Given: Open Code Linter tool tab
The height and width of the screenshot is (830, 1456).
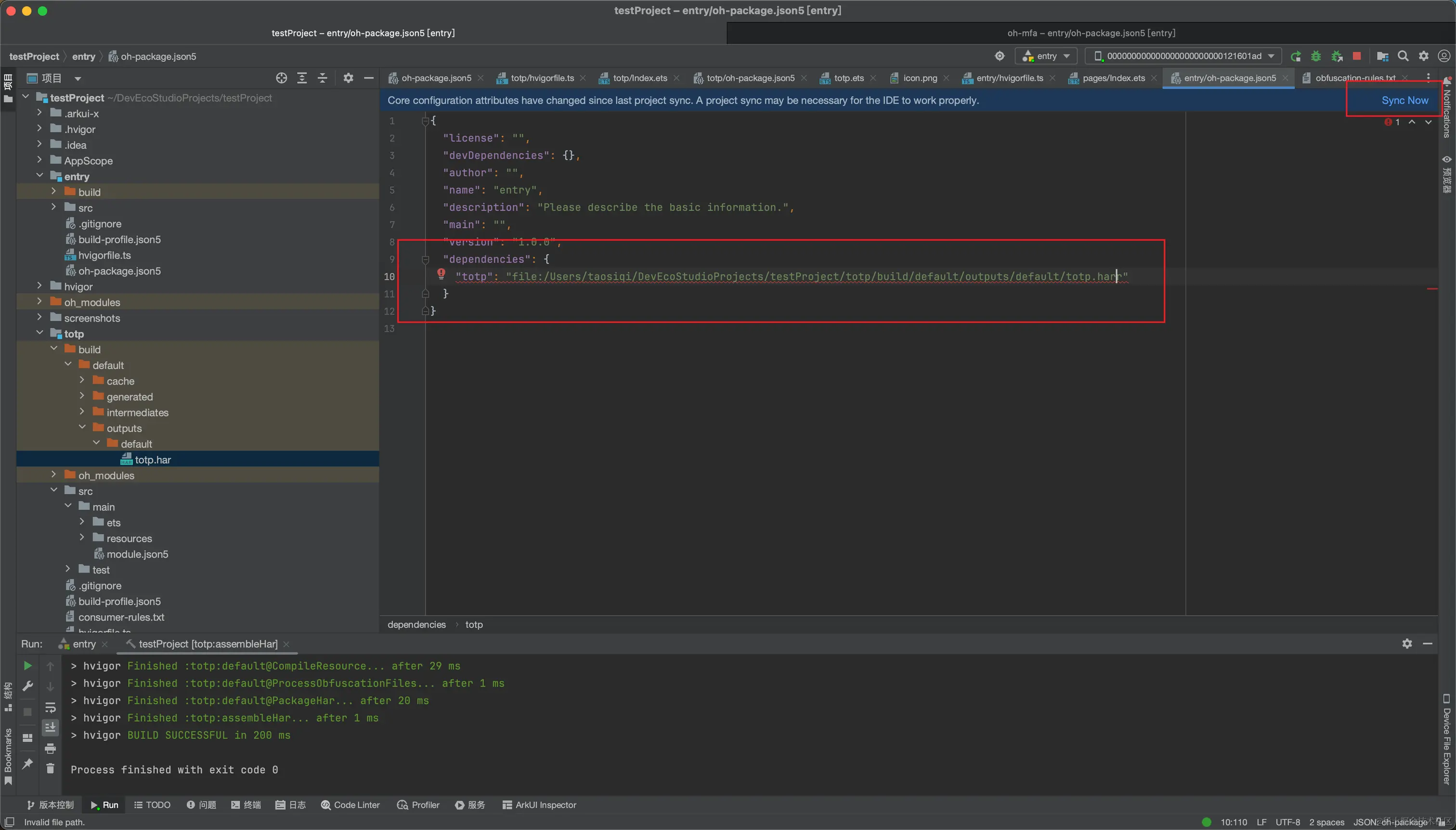Looking at the screenshot, I should 350,805.
